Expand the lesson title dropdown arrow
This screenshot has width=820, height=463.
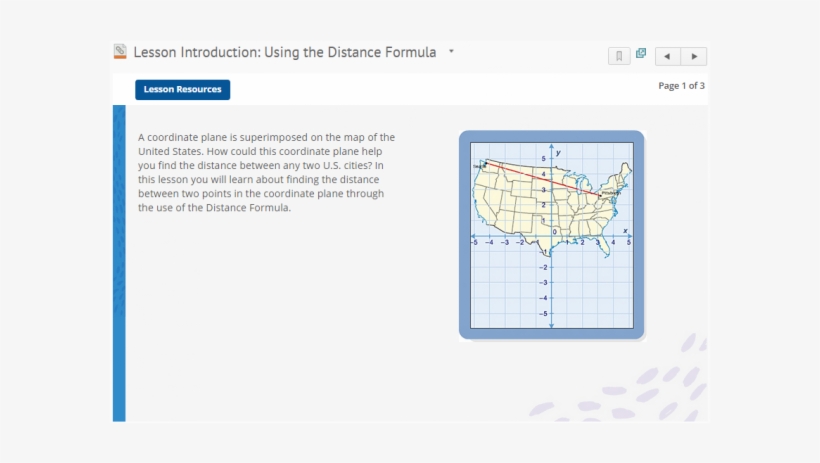point(451,51)
